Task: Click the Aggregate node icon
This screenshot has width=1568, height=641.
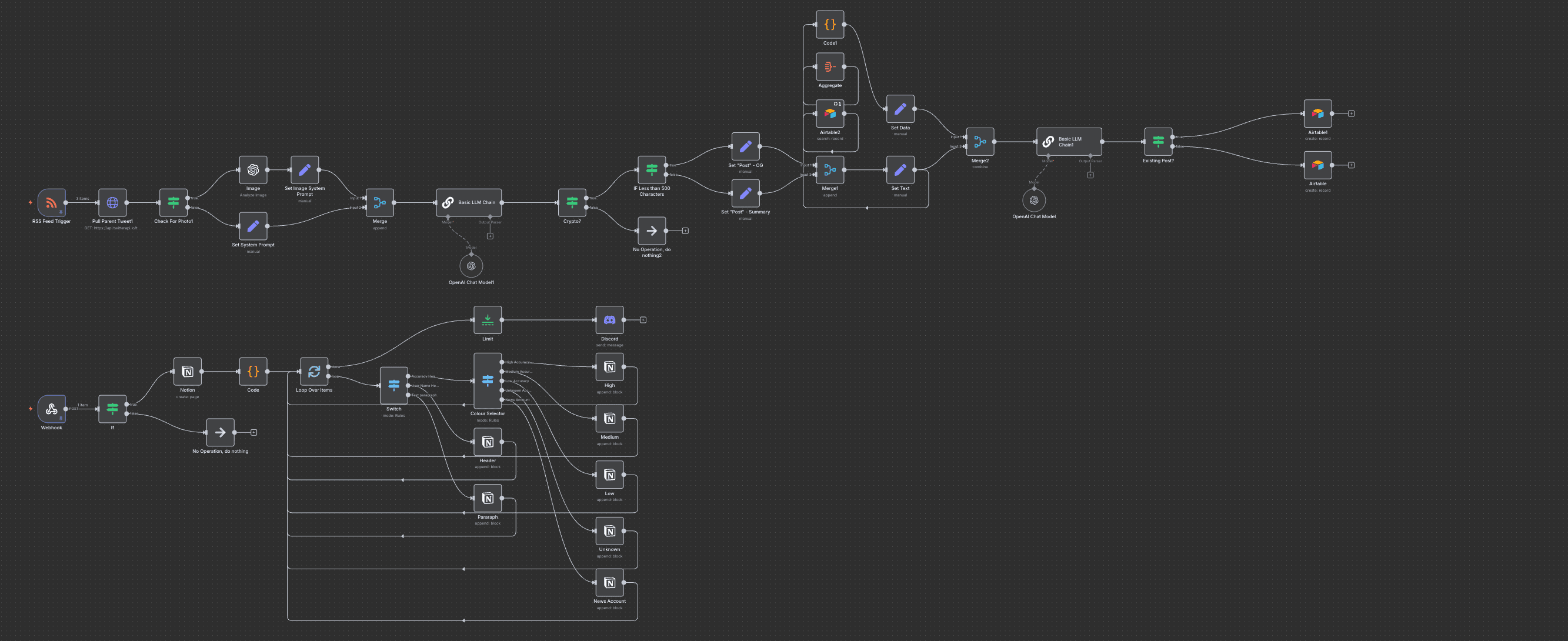Action: coord(830,68)
